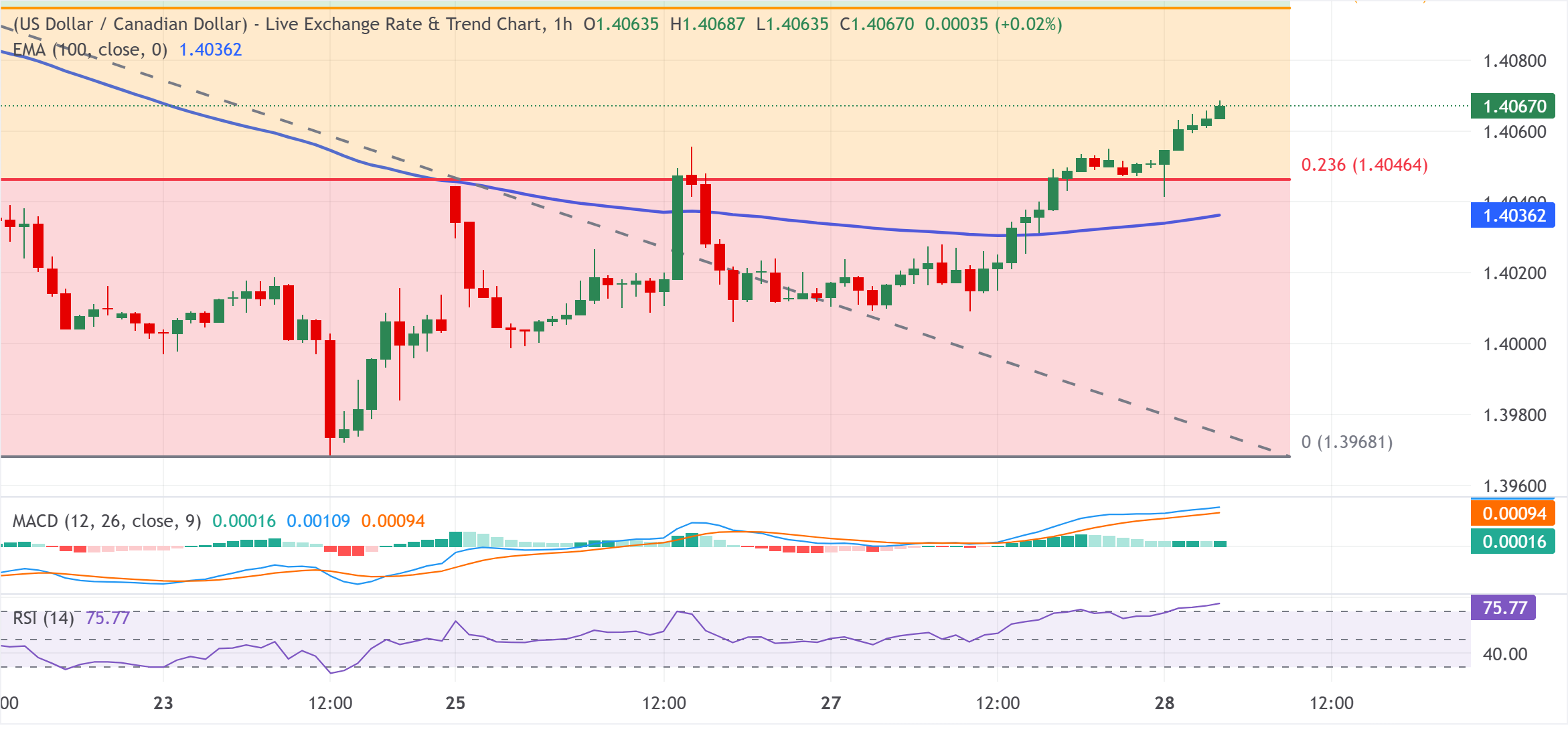Viewport: 1568px width, 742px height.
Task: Click the close value C1.40670
Action: click(877, 24)
